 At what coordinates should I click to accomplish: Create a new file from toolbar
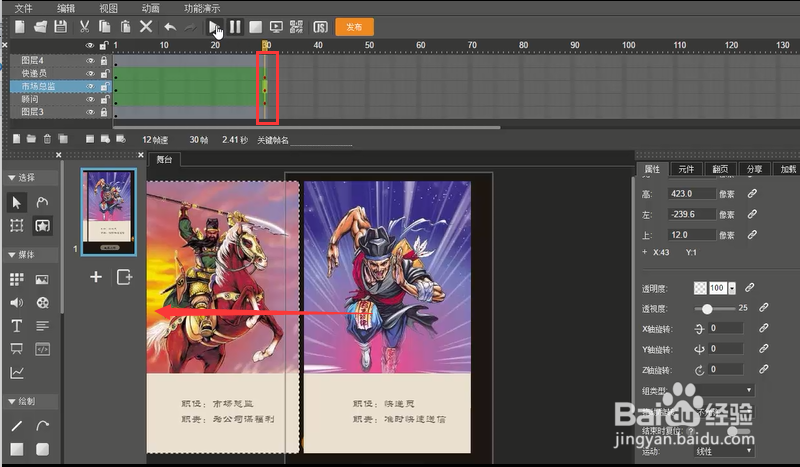click(20, 27)
